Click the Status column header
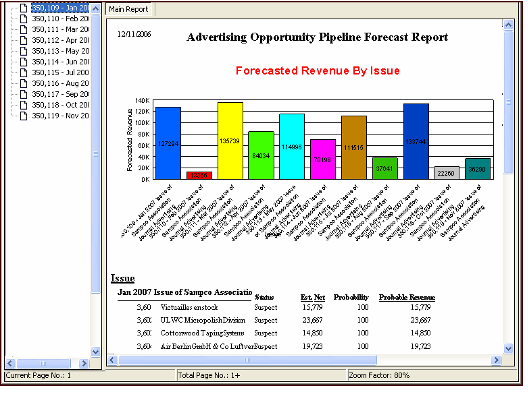The width and height of the screenshot is (528, 396). [x=264, y=297]
